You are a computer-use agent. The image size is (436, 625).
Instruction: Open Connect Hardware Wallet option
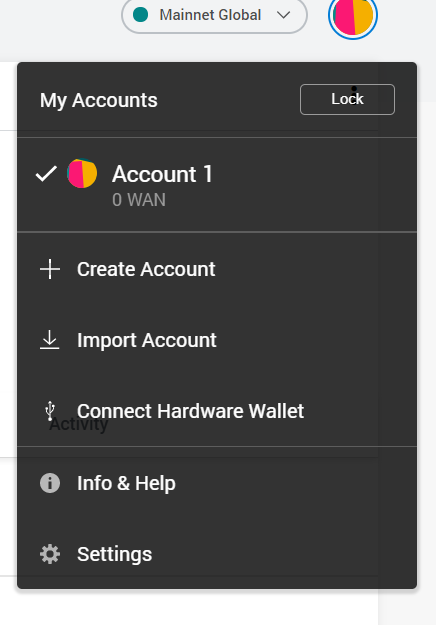217,411
